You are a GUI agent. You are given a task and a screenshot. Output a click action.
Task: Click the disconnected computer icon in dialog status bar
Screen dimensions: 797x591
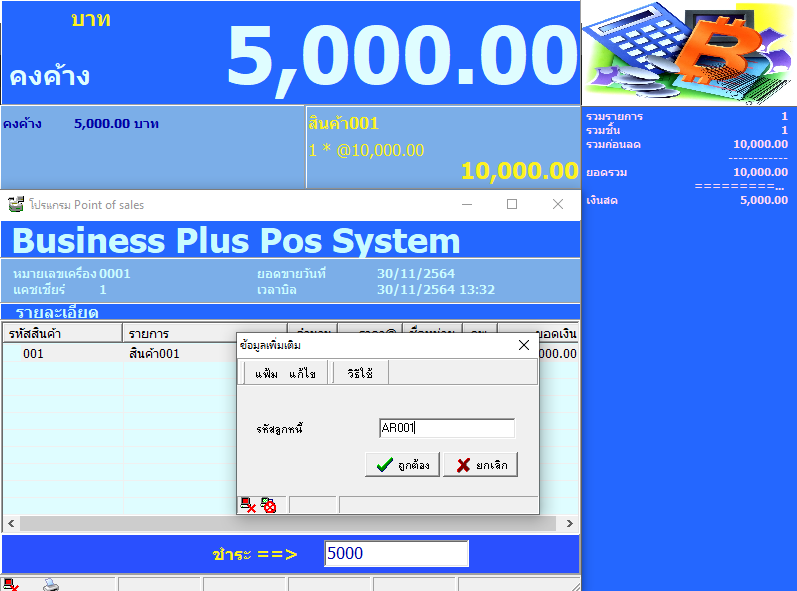click(248, 505)
